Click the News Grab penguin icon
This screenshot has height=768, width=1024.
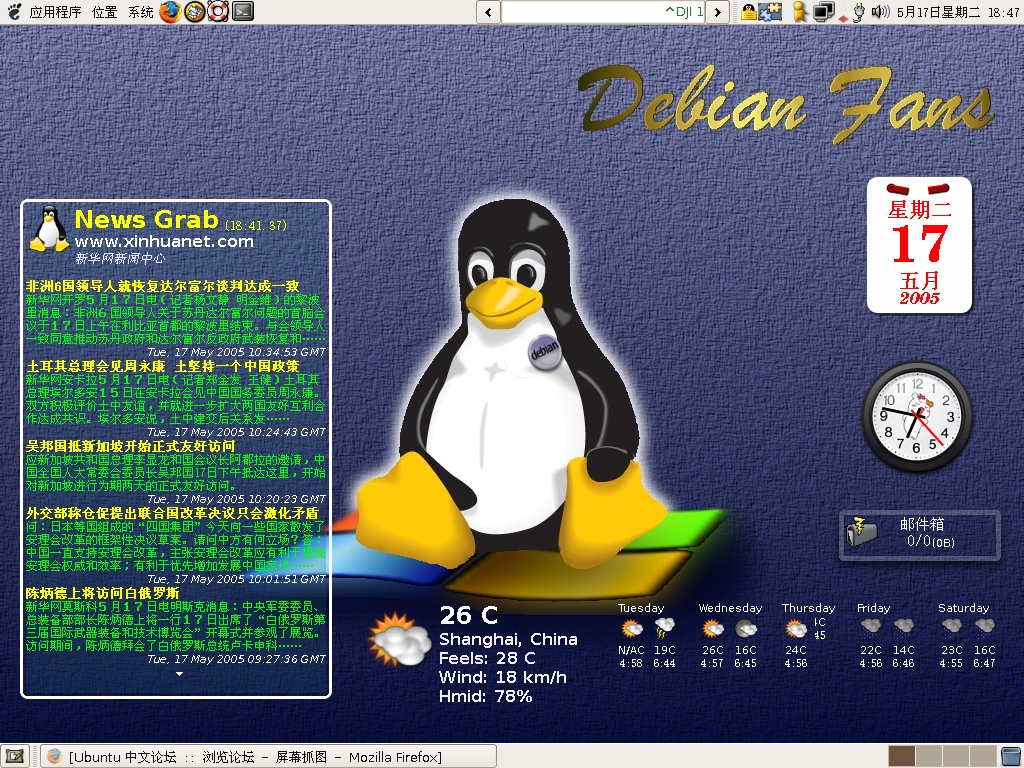click(x=50, y=229)
